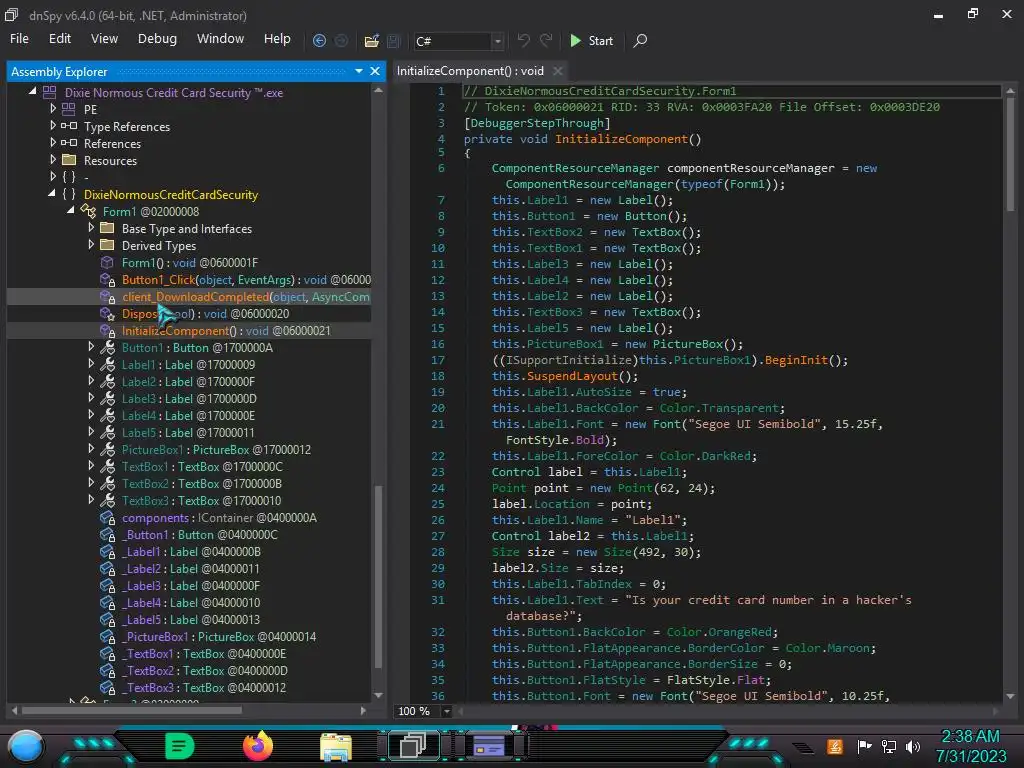Open the Edit menu

click(x=59, y=39)
